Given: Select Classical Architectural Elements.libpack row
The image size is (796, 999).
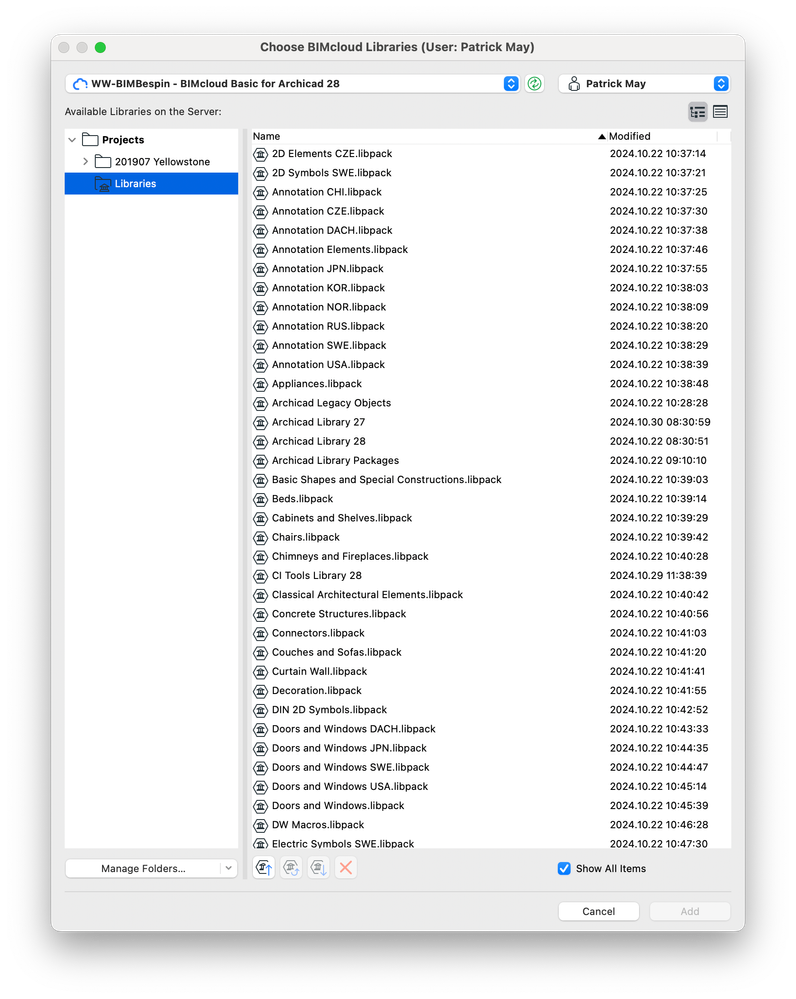Looking at the screenshot, I should point(491,594).
